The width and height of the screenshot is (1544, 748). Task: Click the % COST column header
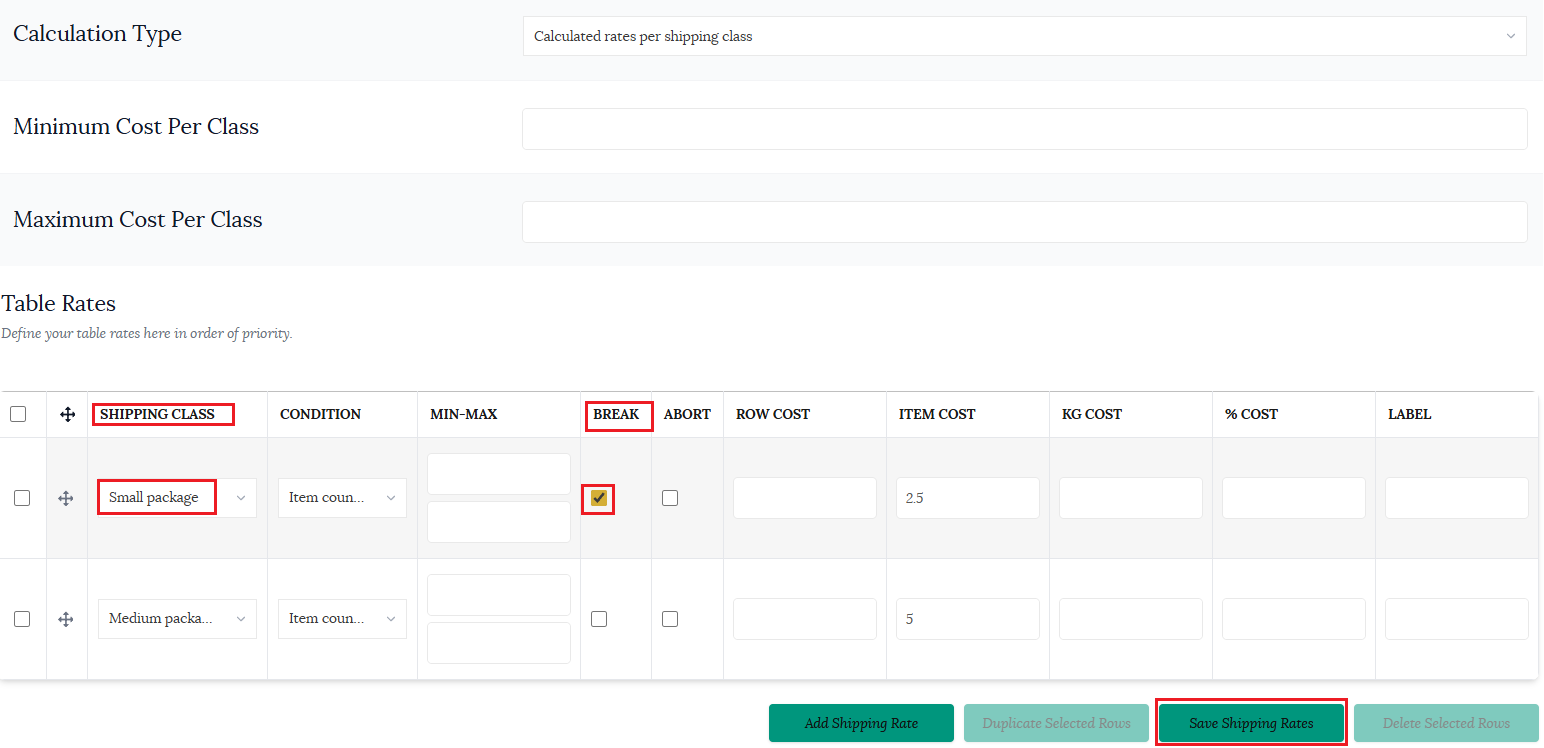pos(1251,414)
